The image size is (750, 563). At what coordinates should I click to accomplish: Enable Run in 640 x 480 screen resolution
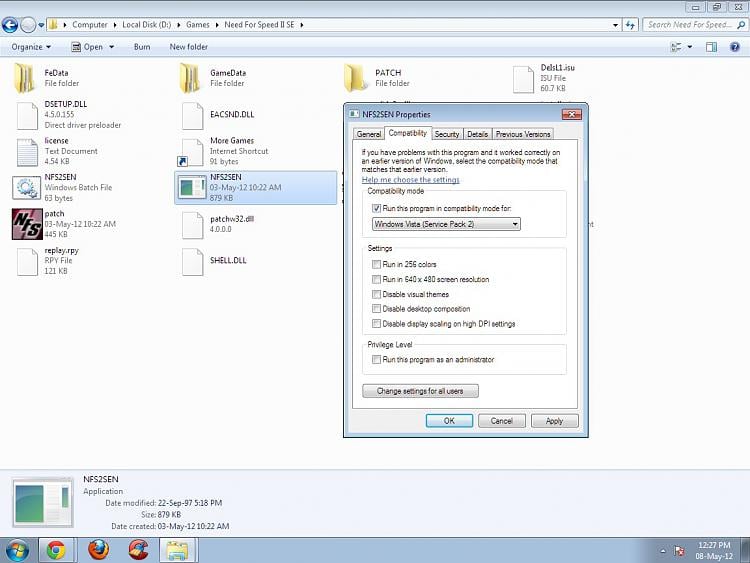pos(376,279)
